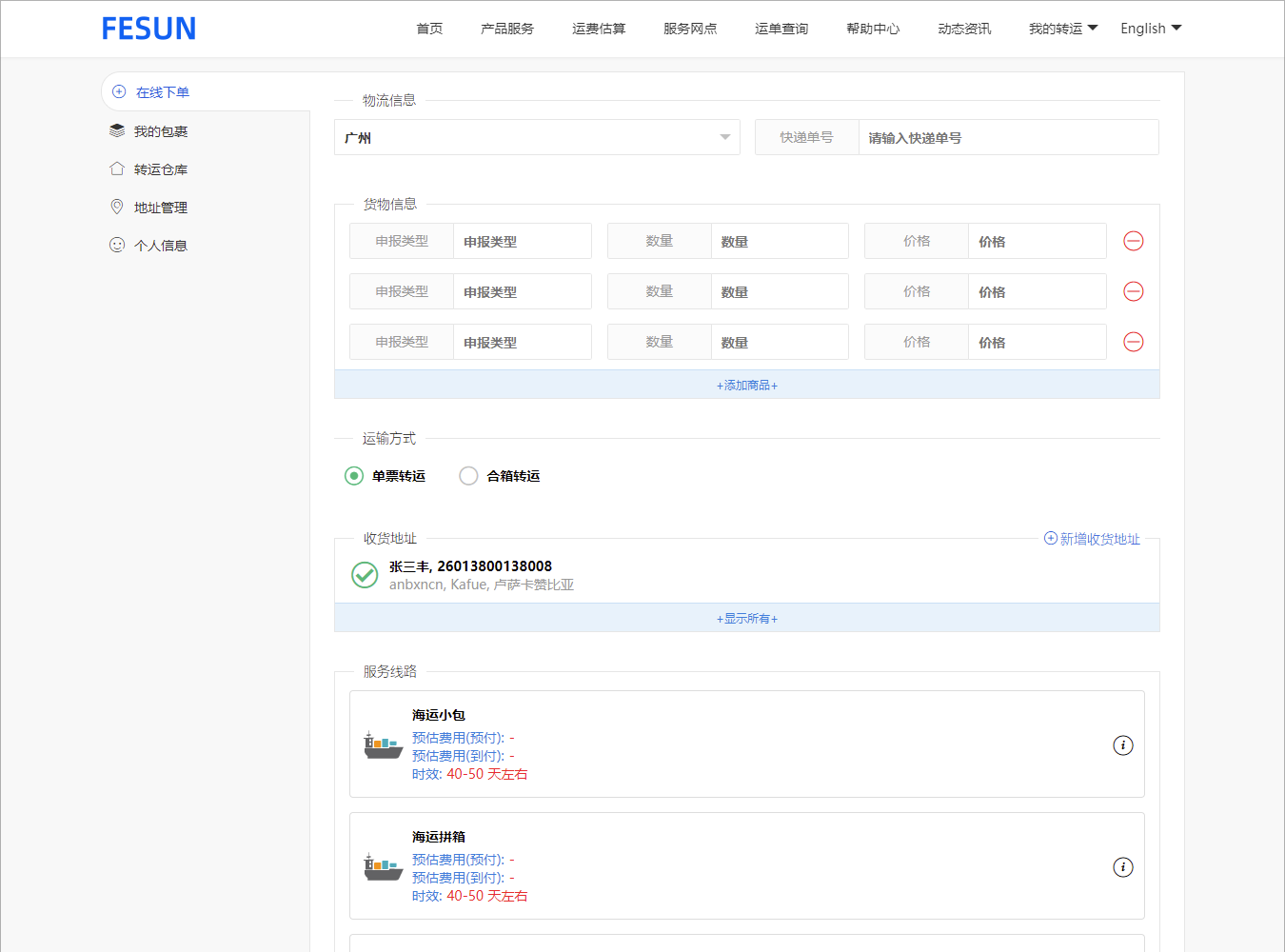Open the English language dropdown
Viewport: 1285px width, 952px height.
click(x=1151, y=29)
